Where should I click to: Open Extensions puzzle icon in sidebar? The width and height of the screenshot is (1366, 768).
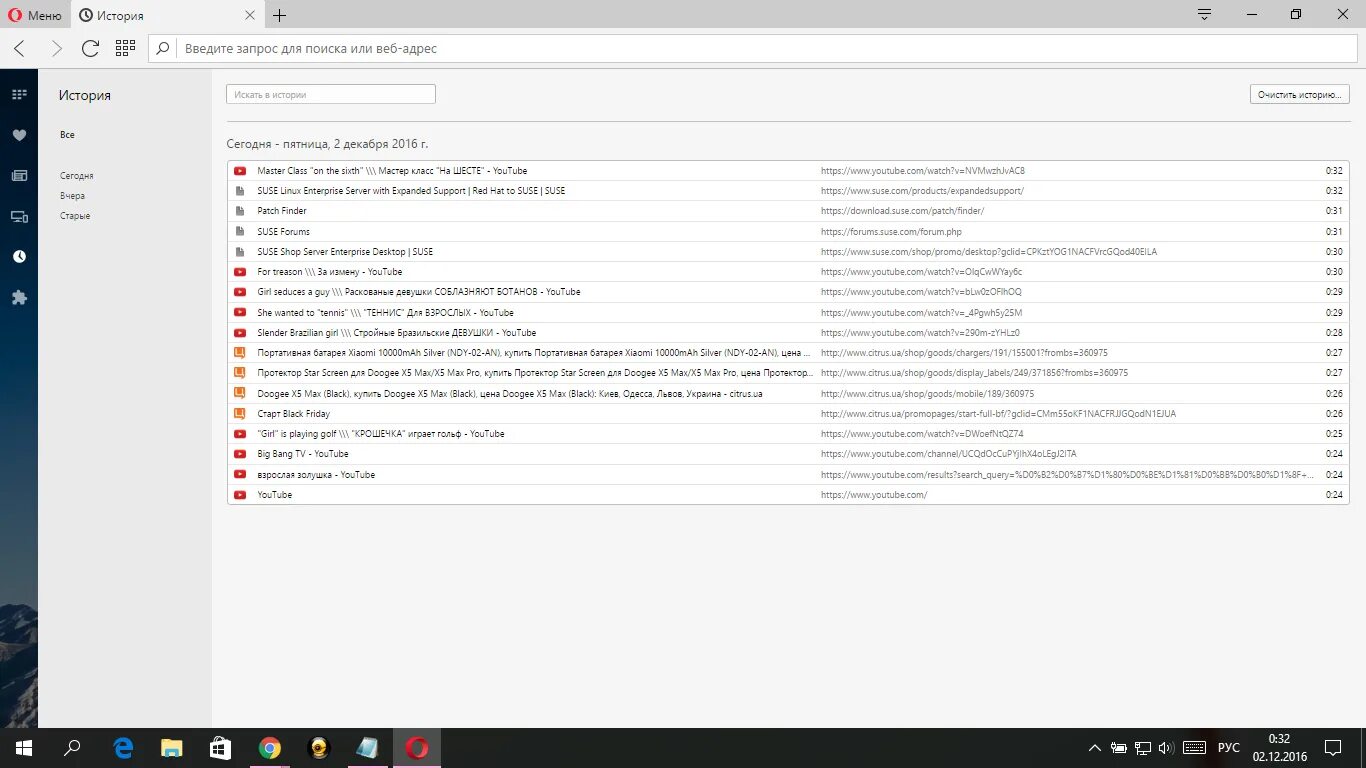(x=19, y=298)
